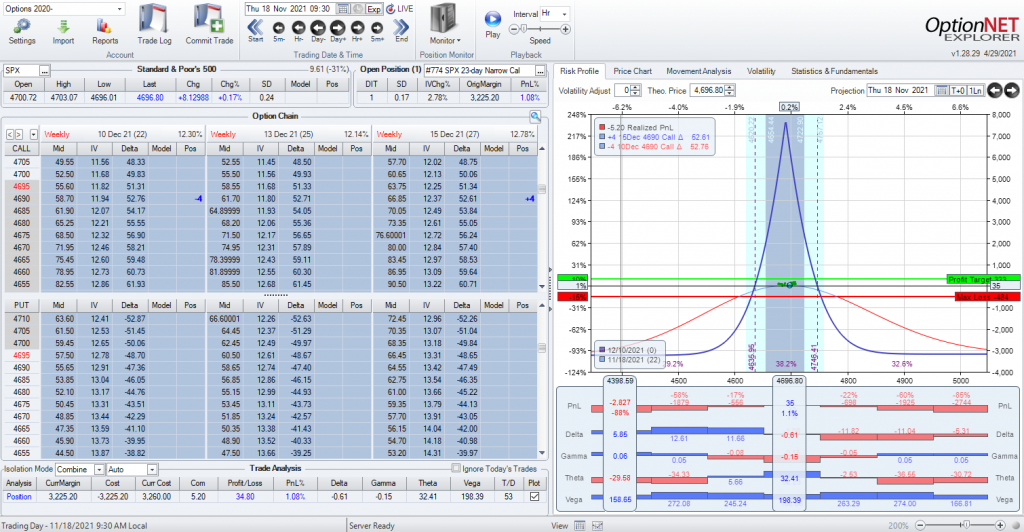Switch to table view in status bar
1024x532 pixels.
point(579,525)
